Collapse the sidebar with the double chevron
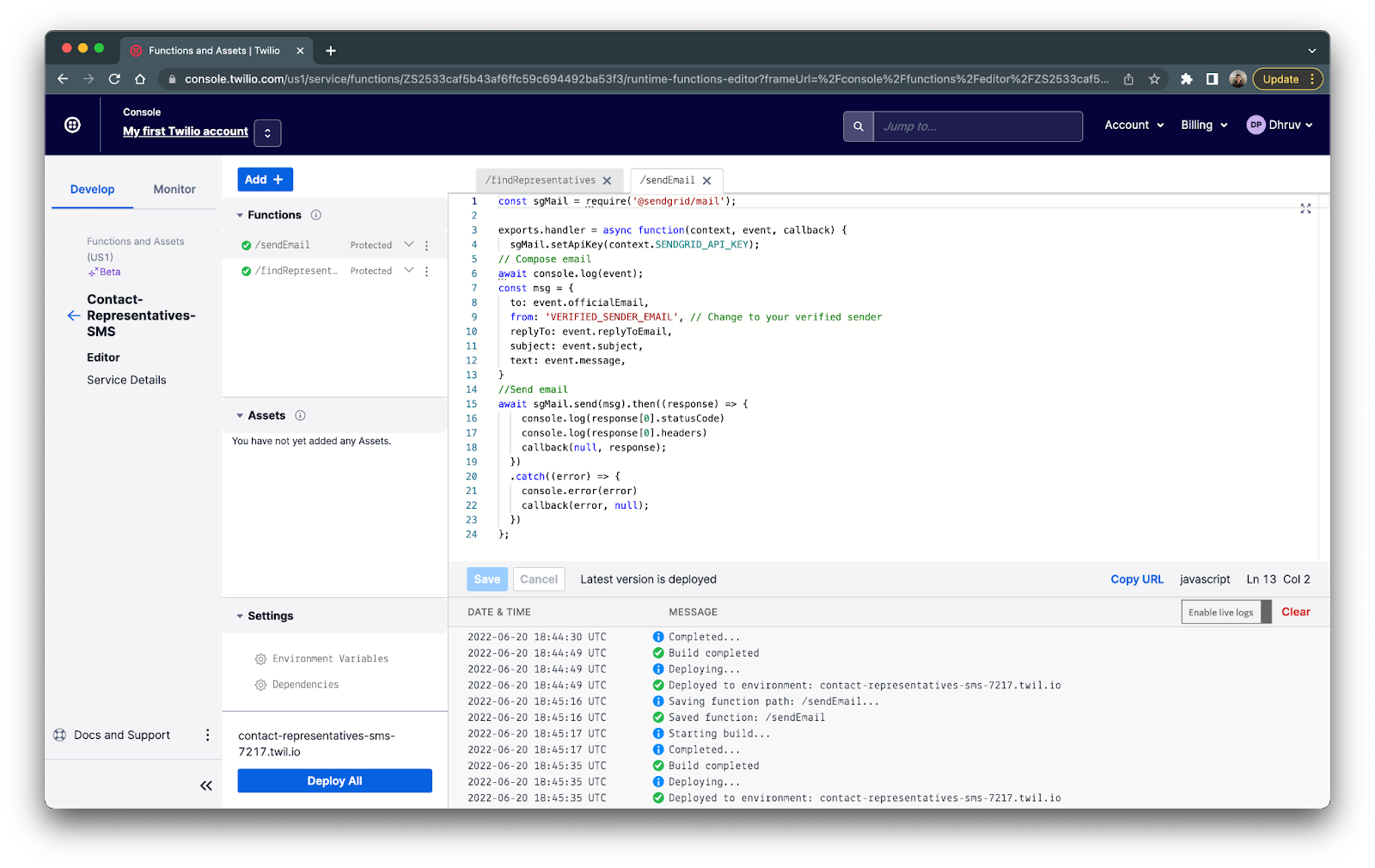 [206, 785]
